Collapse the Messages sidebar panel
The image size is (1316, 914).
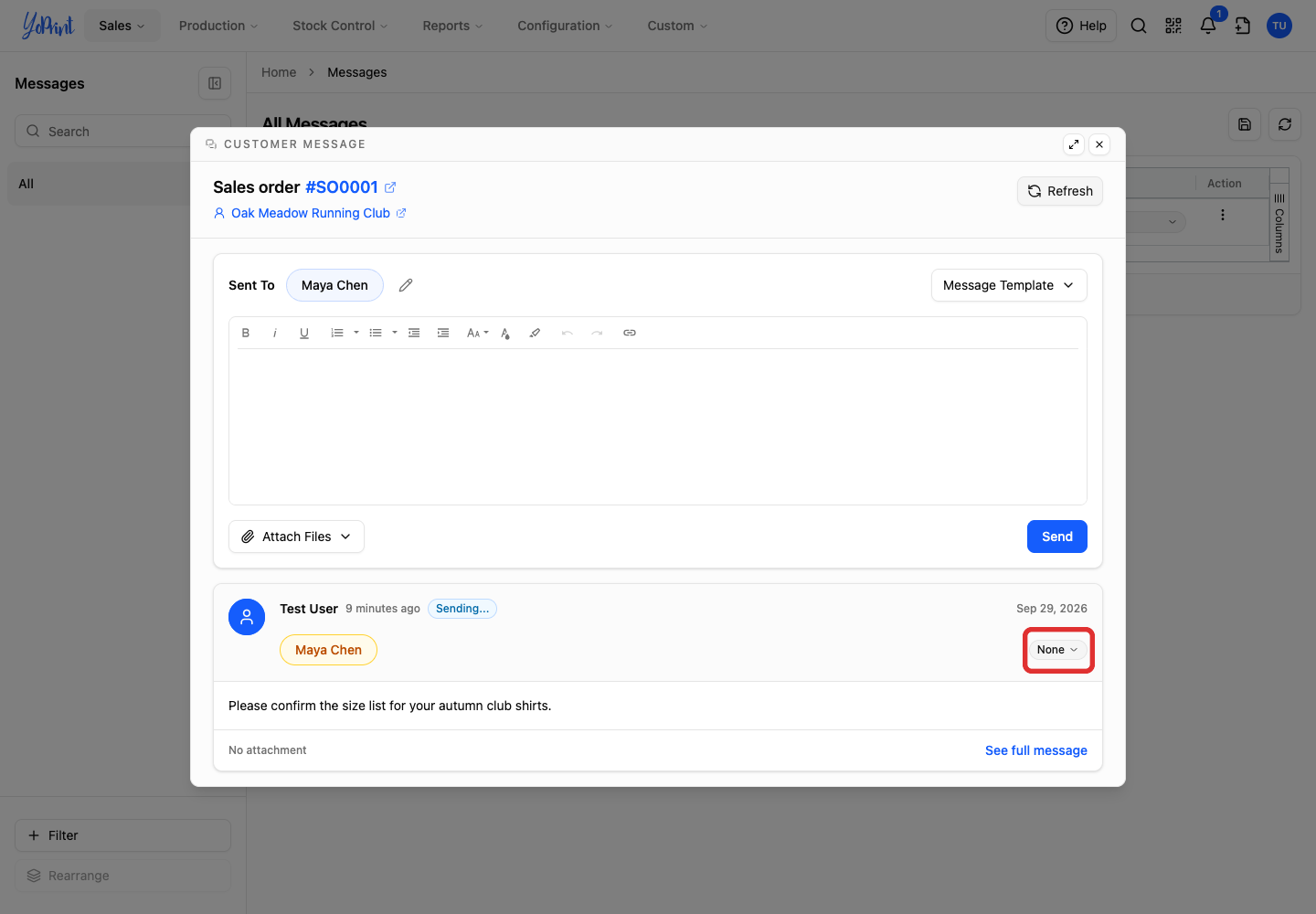click(x=215, y=83)
